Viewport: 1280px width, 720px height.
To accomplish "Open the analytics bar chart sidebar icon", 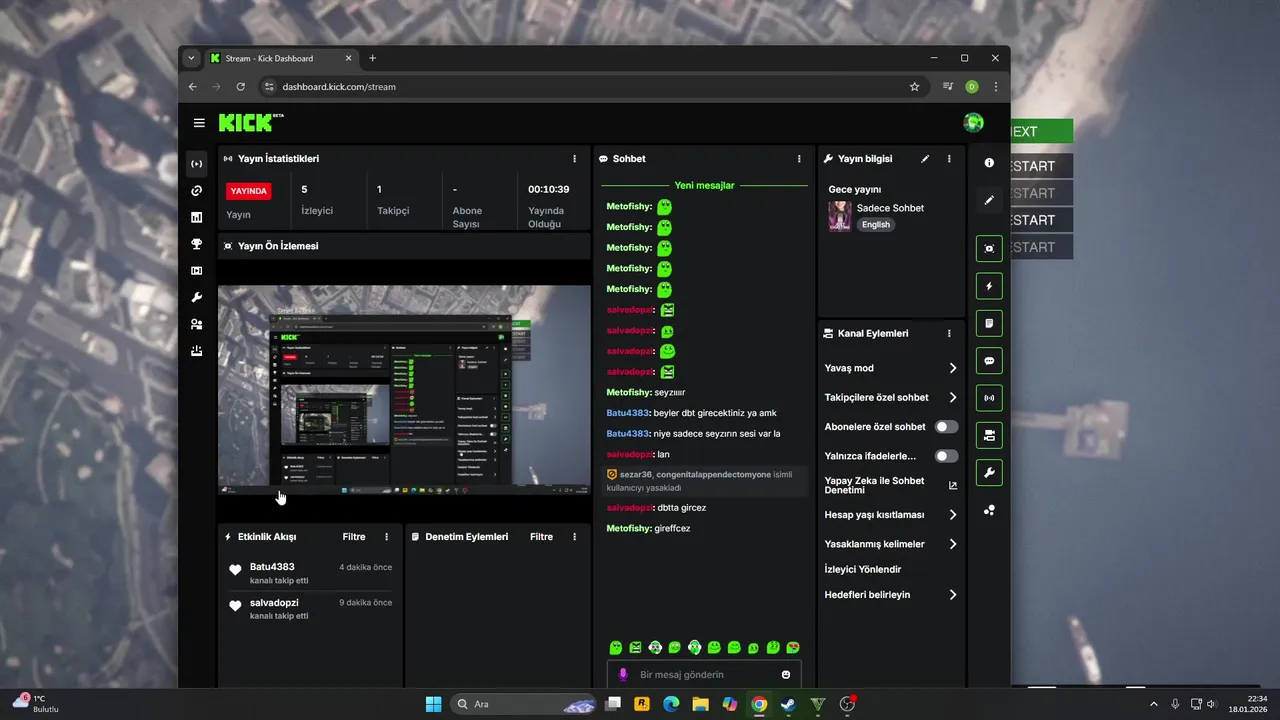I will pyautogui.click(x=197, y=217).
